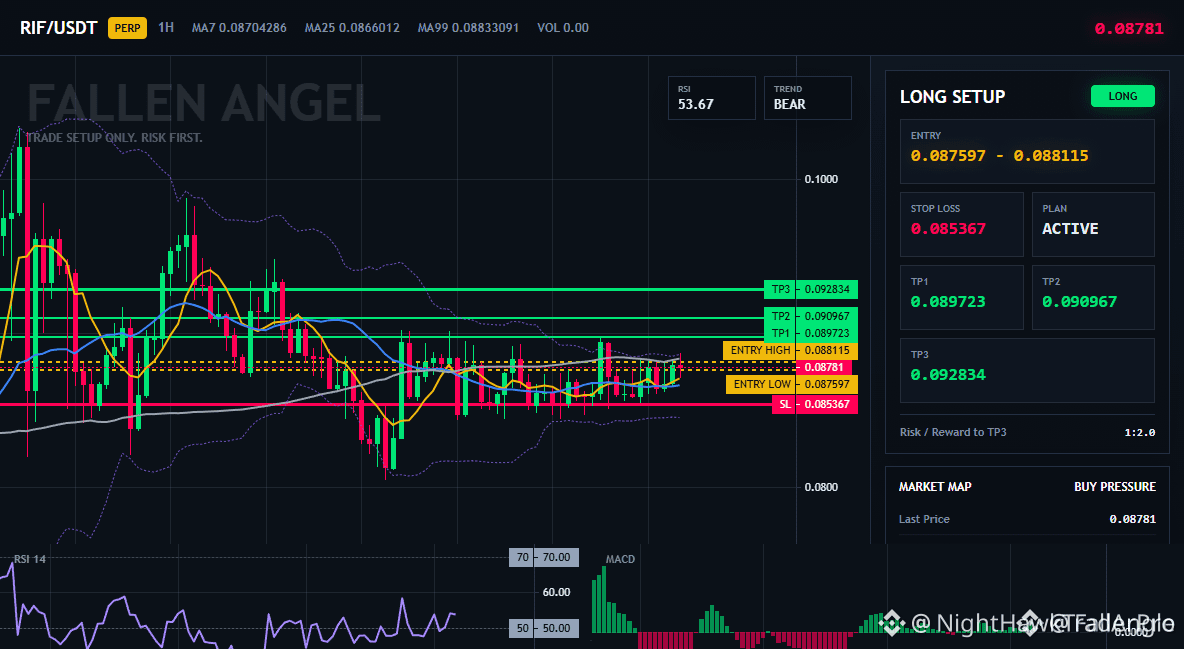Click the 60.00 RSI axis value
The image size is (1184, 649).
(x=557, y=592)
